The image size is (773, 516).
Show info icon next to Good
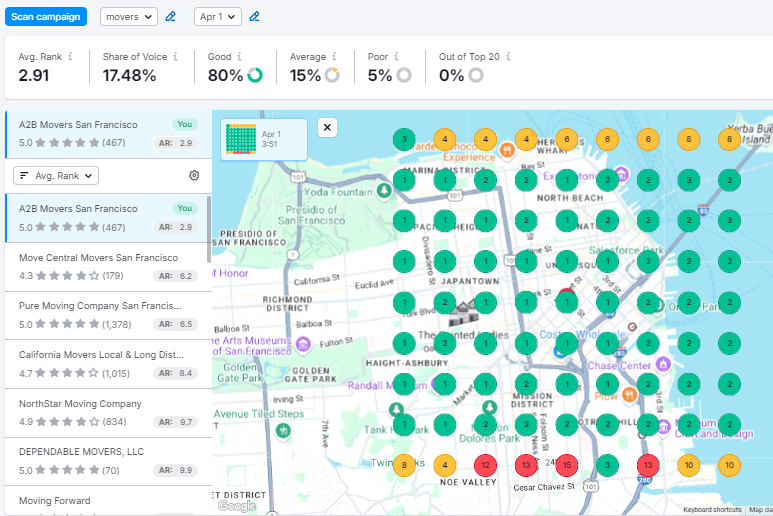point(240,57)
